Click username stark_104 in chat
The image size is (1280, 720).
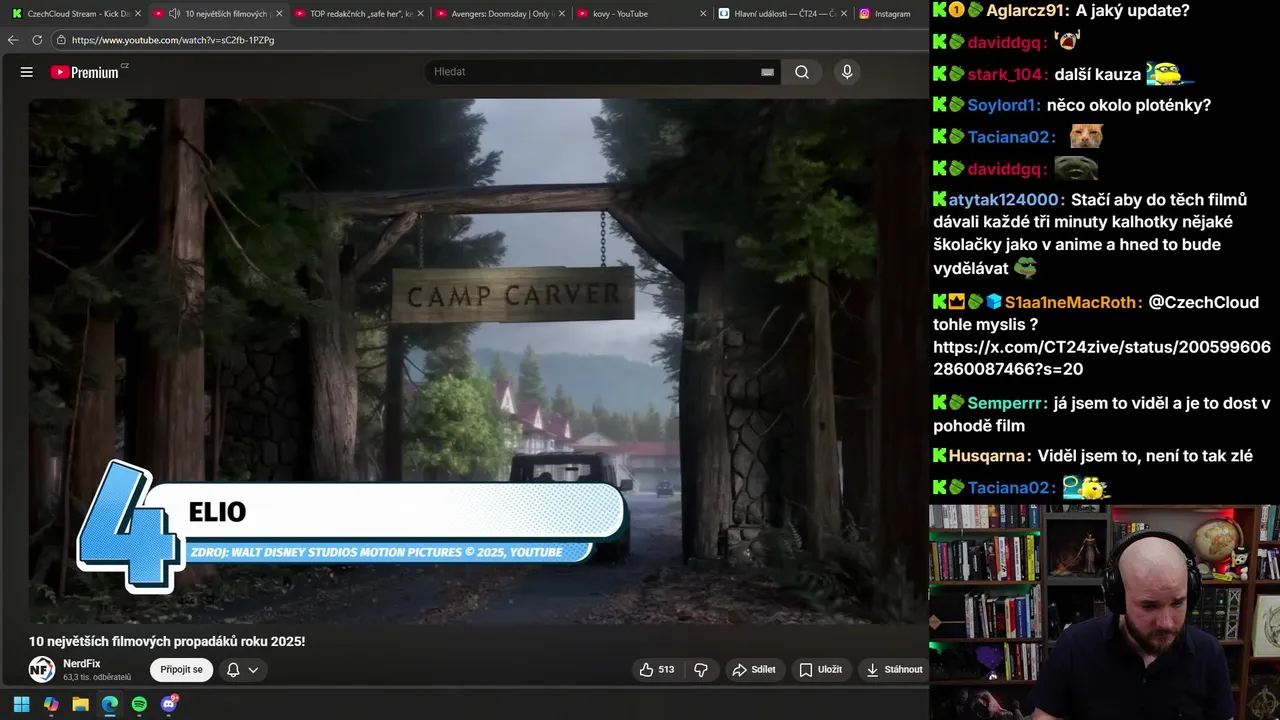click(x=1007, y=74)
